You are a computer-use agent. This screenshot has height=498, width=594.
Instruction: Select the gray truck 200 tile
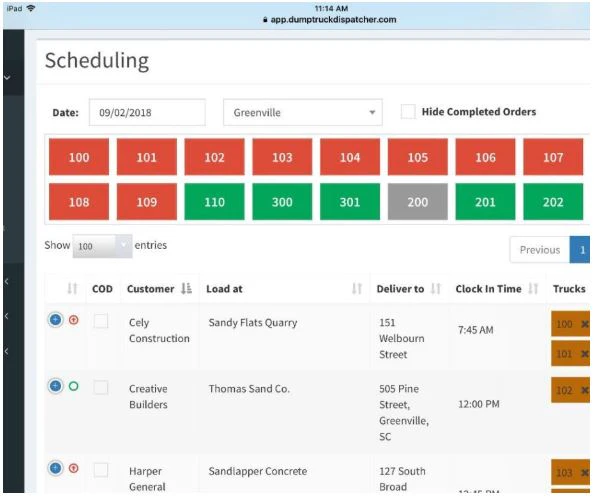tap(417, 202)
